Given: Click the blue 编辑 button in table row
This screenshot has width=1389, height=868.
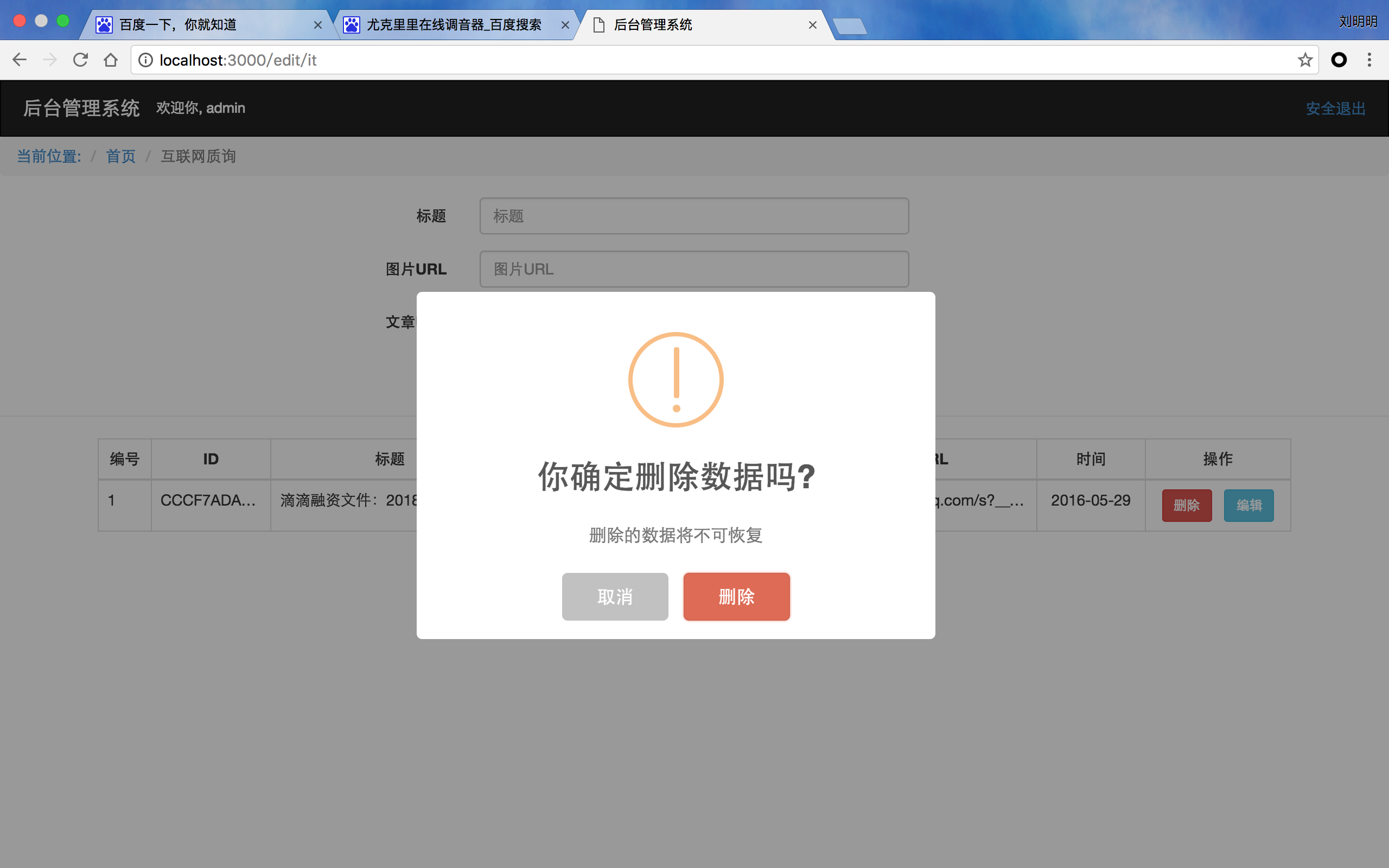Looking at the screenshot, I should [1248, 505].
